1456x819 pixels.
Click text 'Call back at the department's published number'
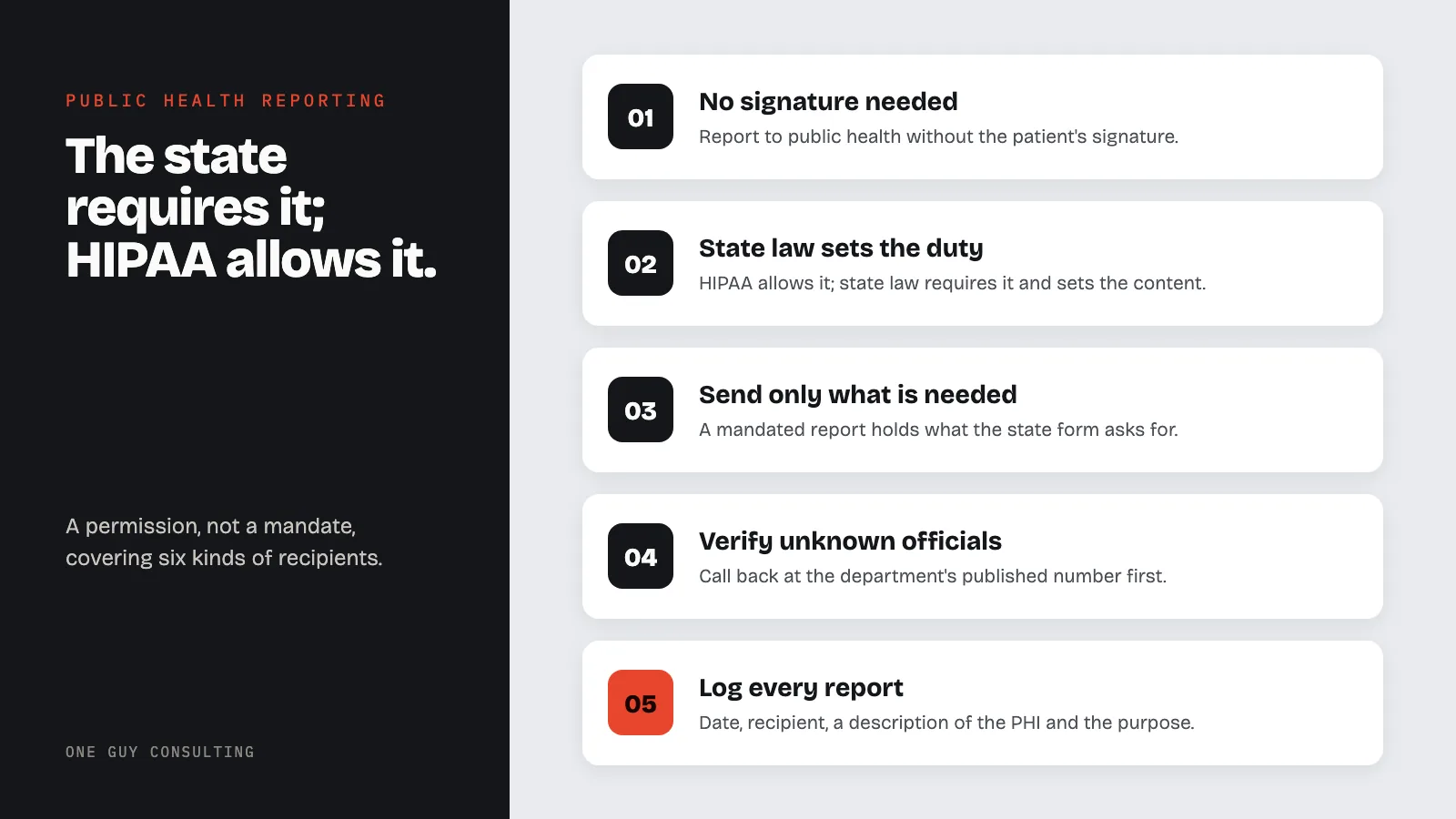coord(897,576)
